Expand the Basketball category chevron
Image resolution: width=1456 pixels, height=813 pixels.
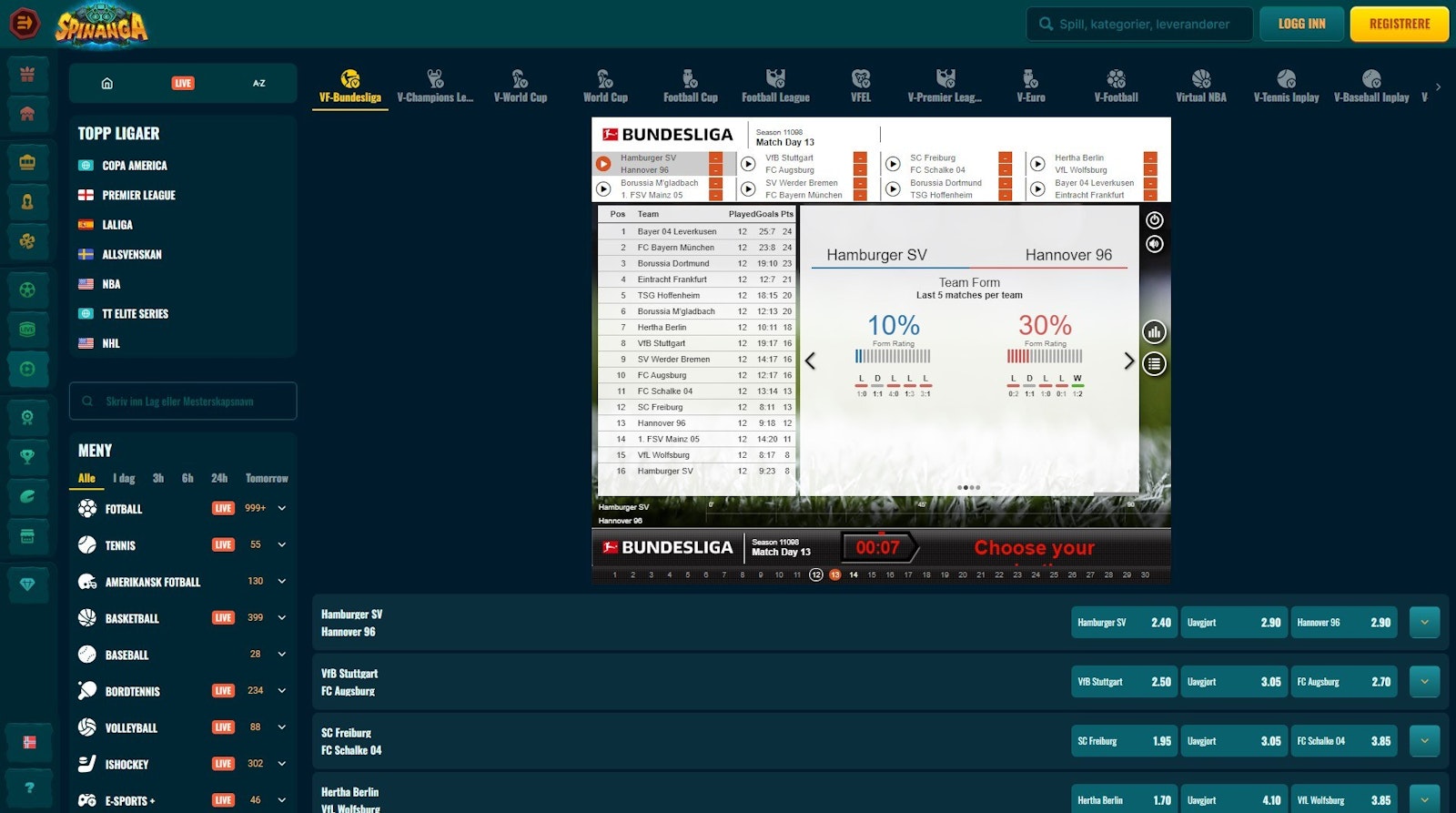[282, 617]
